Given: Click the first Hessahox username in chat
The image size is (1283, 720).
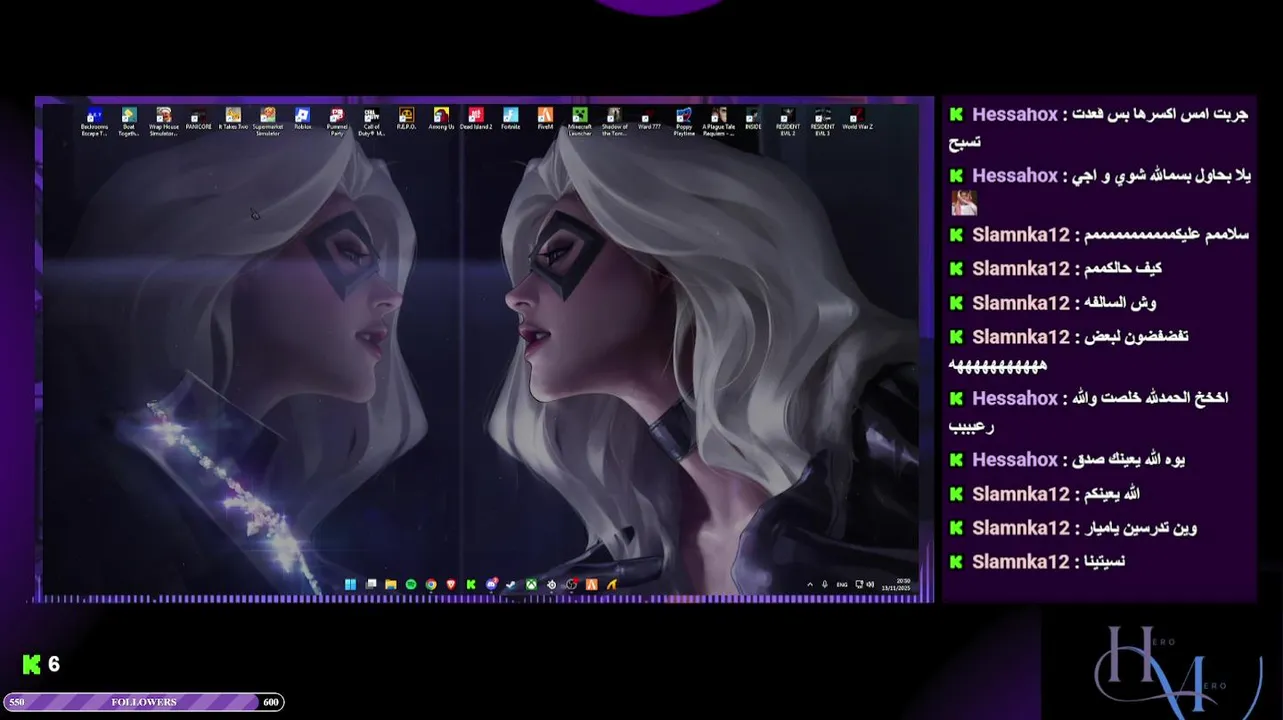Looking at the screenshot, I should [x=1014, y=115].
